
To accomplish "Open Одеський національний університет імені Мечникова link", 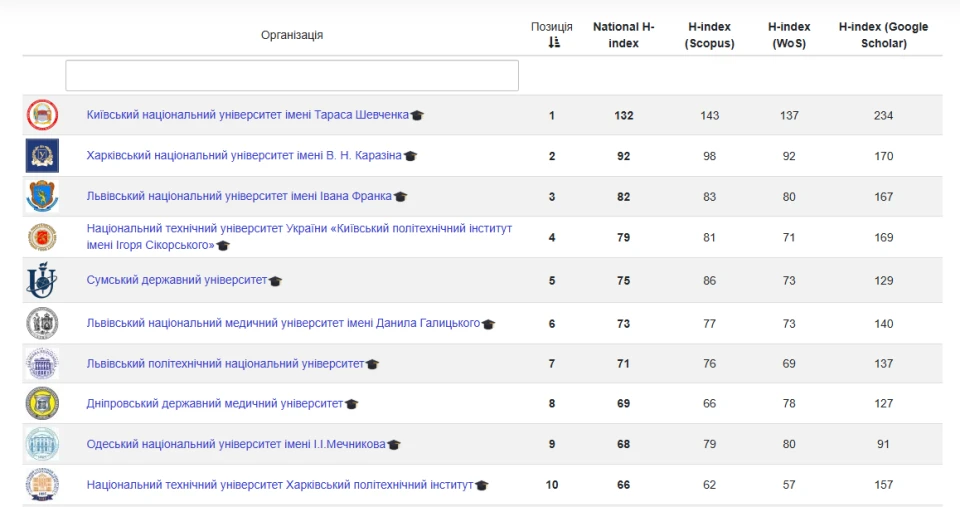I will click(x=236, y=444).
